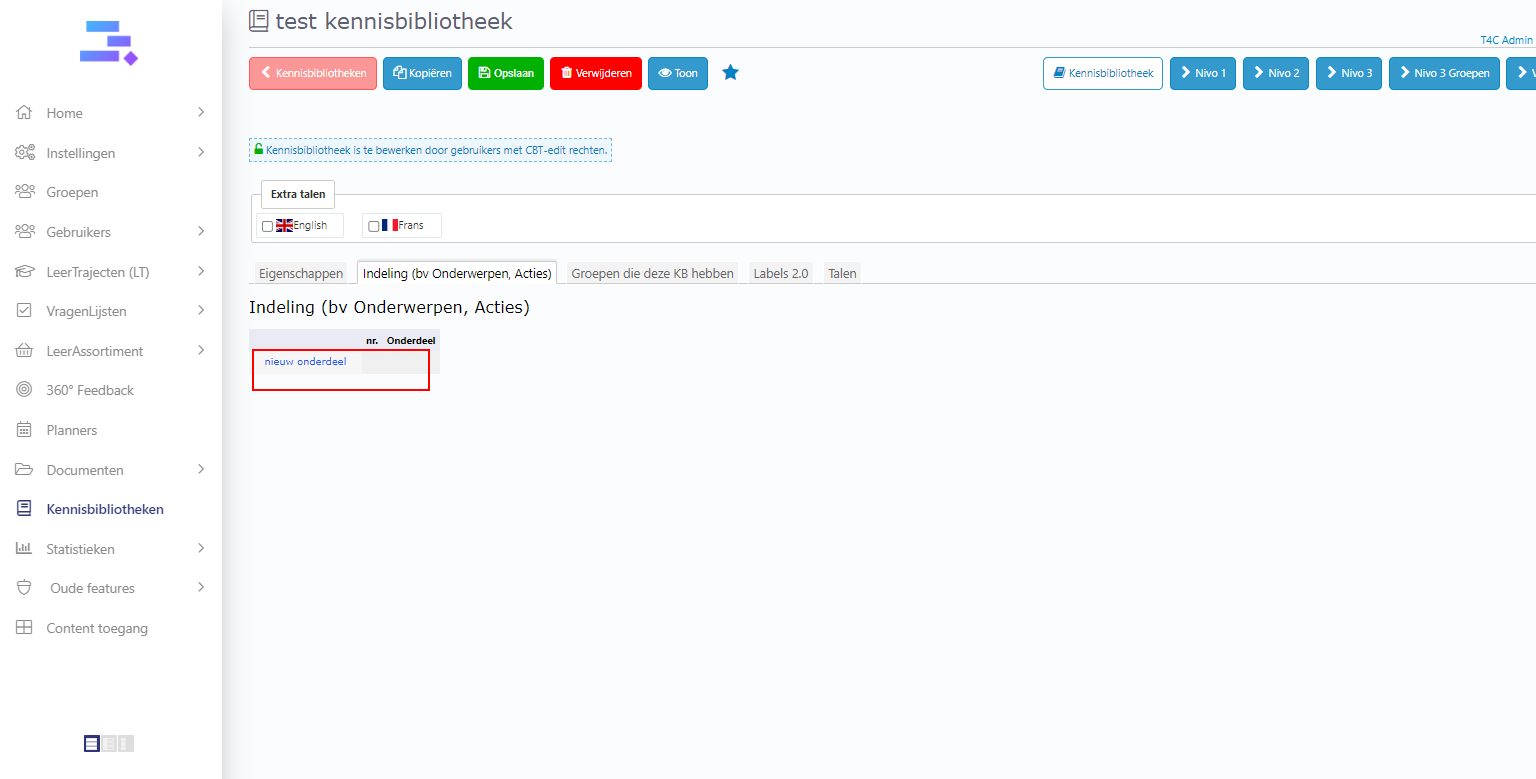
Task: Click the green Opslaan button
Action: (506, 73)
